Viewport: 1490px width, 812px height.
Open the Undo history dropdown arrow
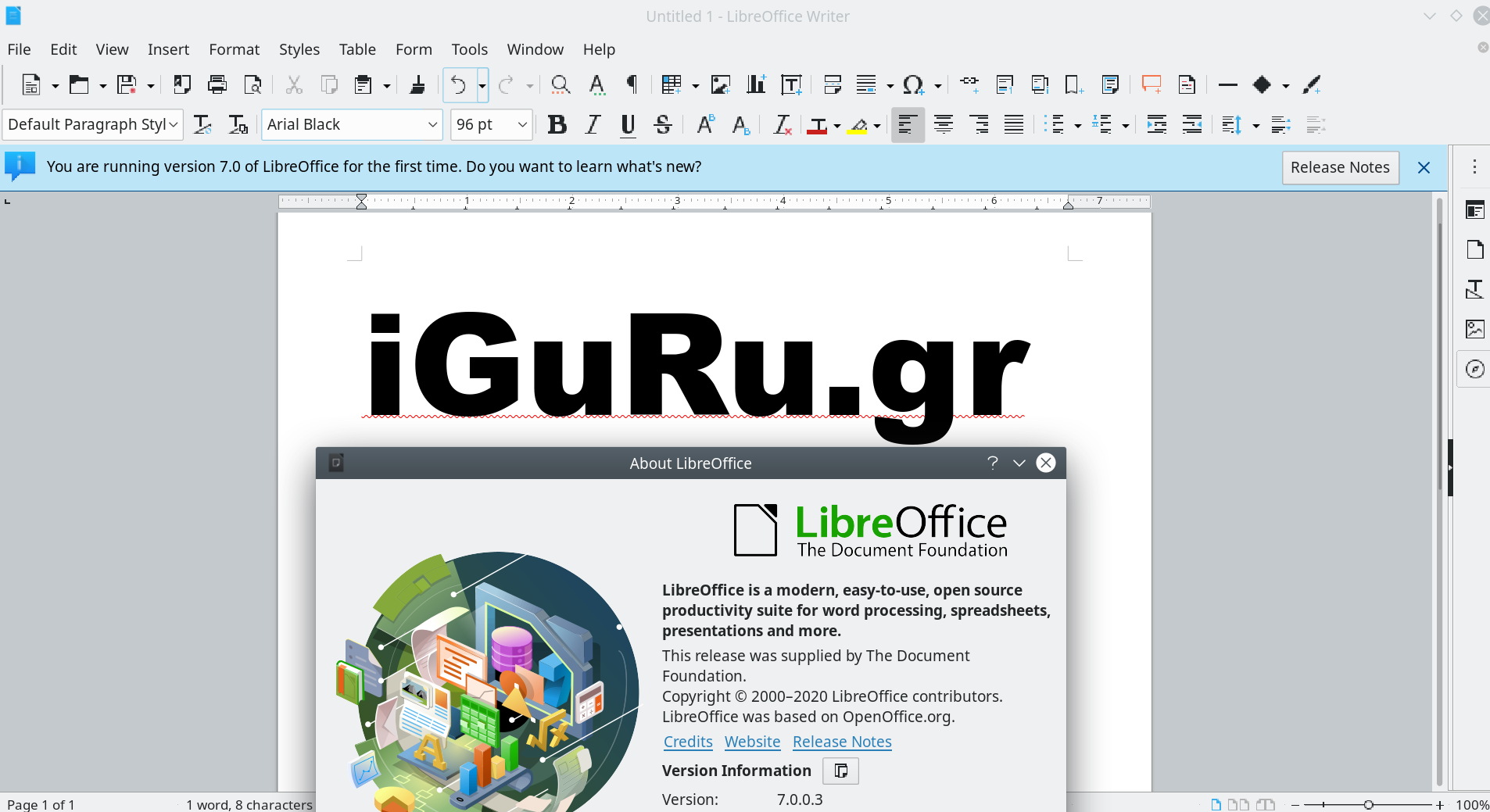[x=482, y=84]
